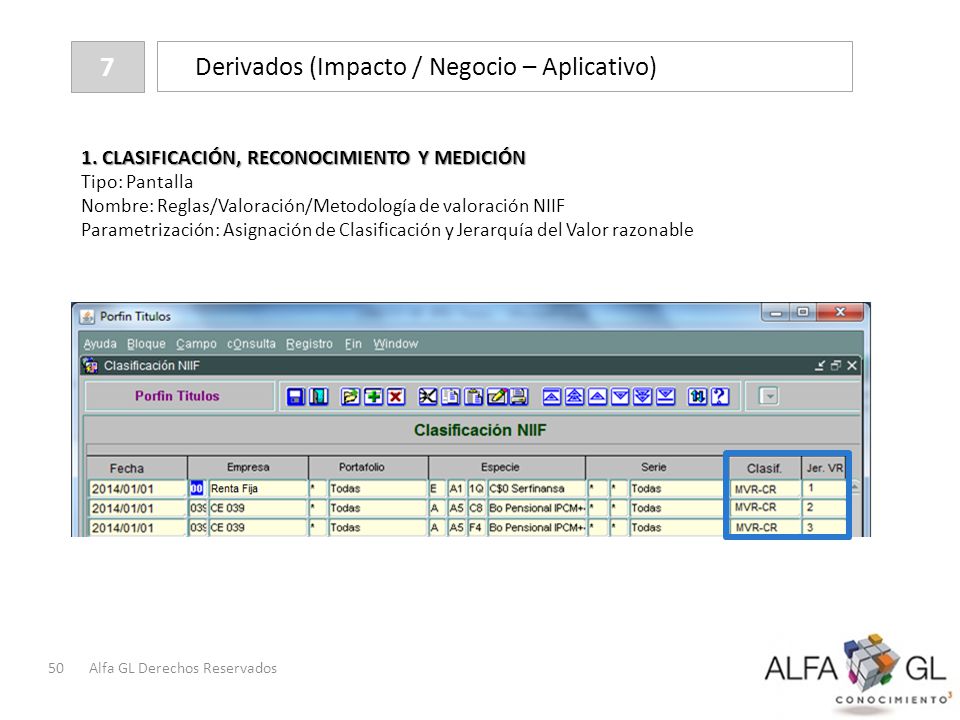This screenshot has width=960, height=720.
Task: Click the scroll up arrow of records scrollbar
Action: 855,487
